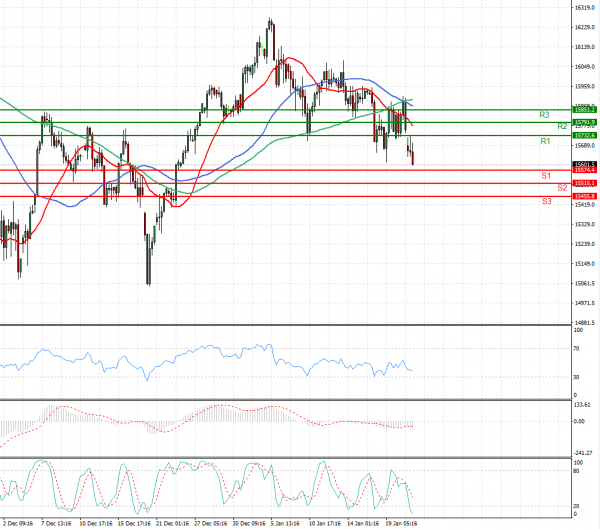600x529 pixels.
Task: Click the 10 Jan 17:16 time label
Action: point(325,523)
